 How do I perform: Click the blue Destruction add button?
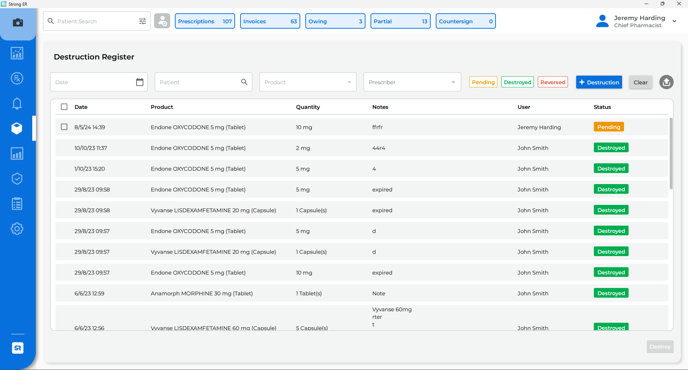[x=599, y=82]
